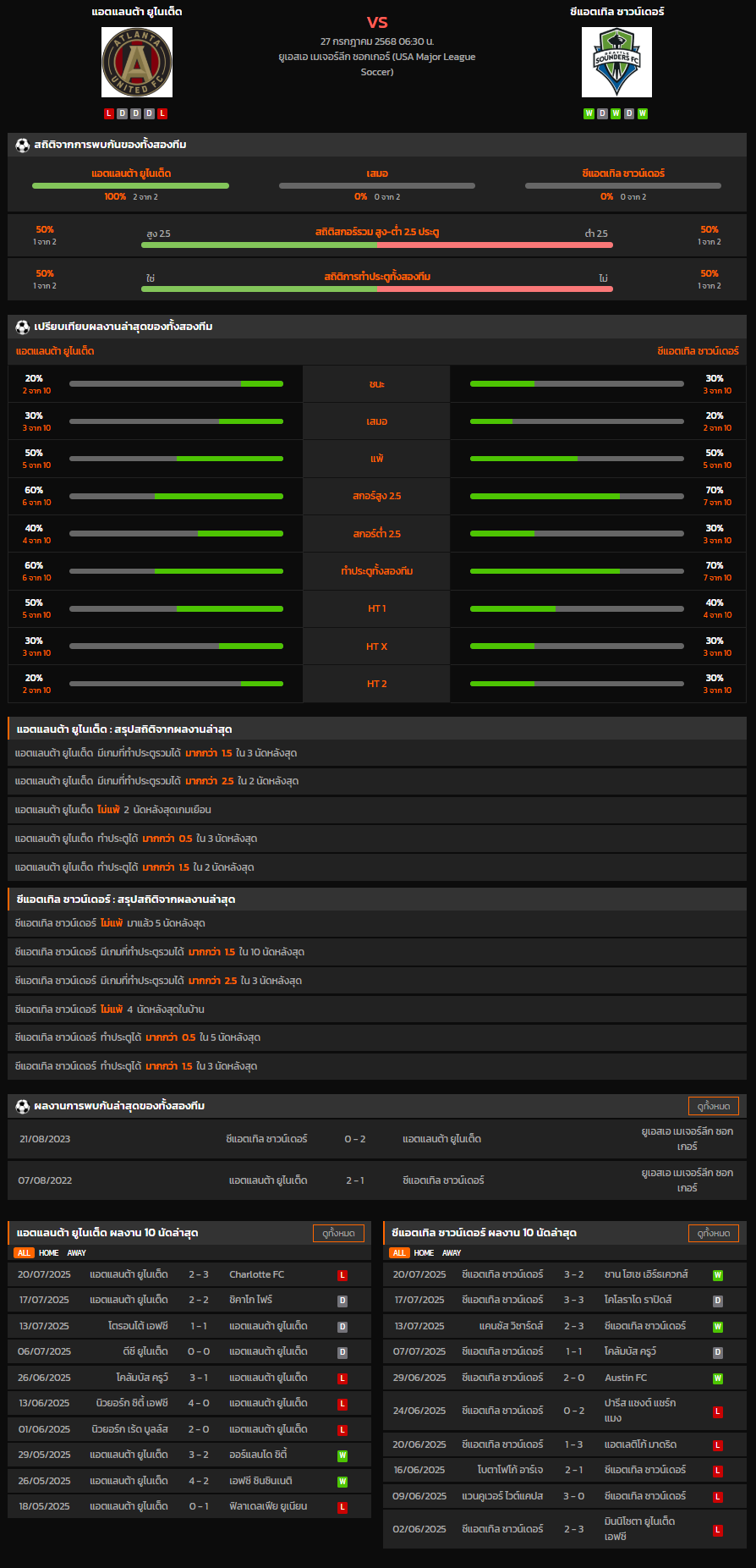Click the HT 2 comparison row label
The image size is (756, 1568).
[377, 684]
